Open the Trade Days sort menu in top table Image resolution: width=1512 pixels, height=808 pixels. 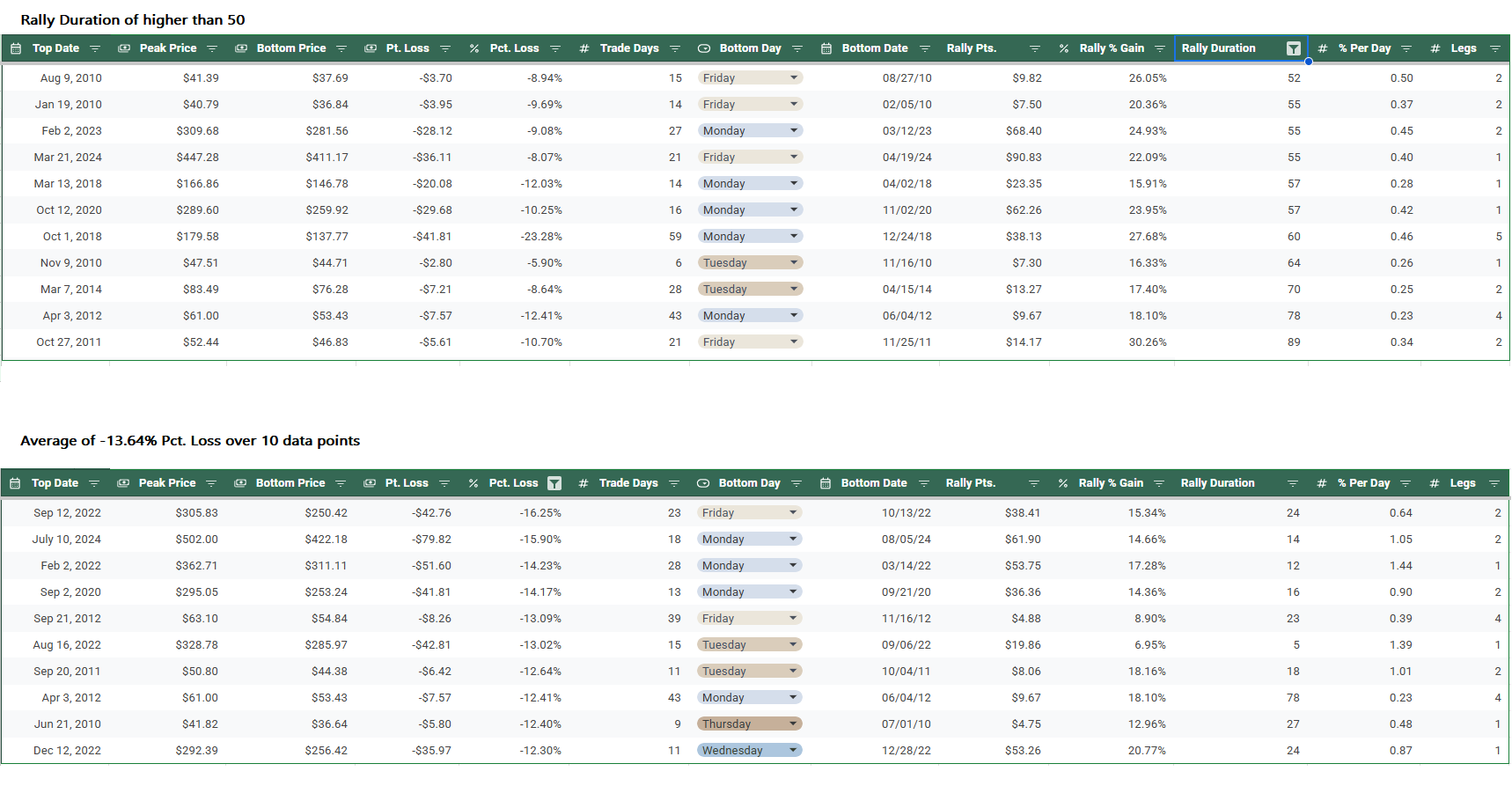pyautogui.click(x=675, y=48)
